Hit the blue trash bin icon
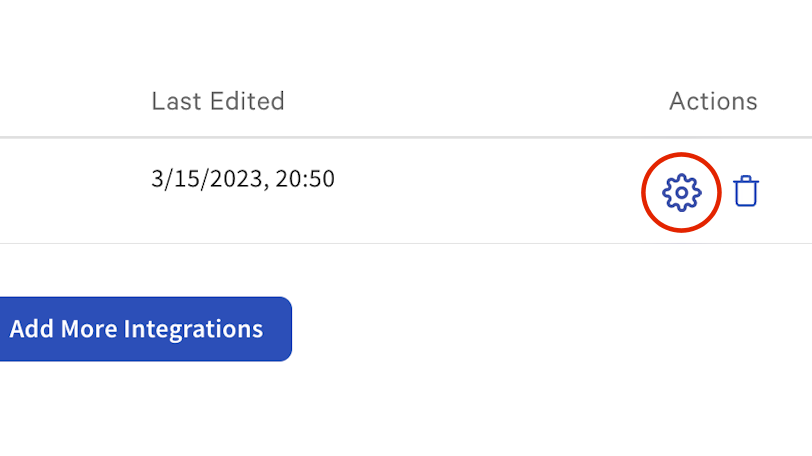812x456 pixels. 746,191
